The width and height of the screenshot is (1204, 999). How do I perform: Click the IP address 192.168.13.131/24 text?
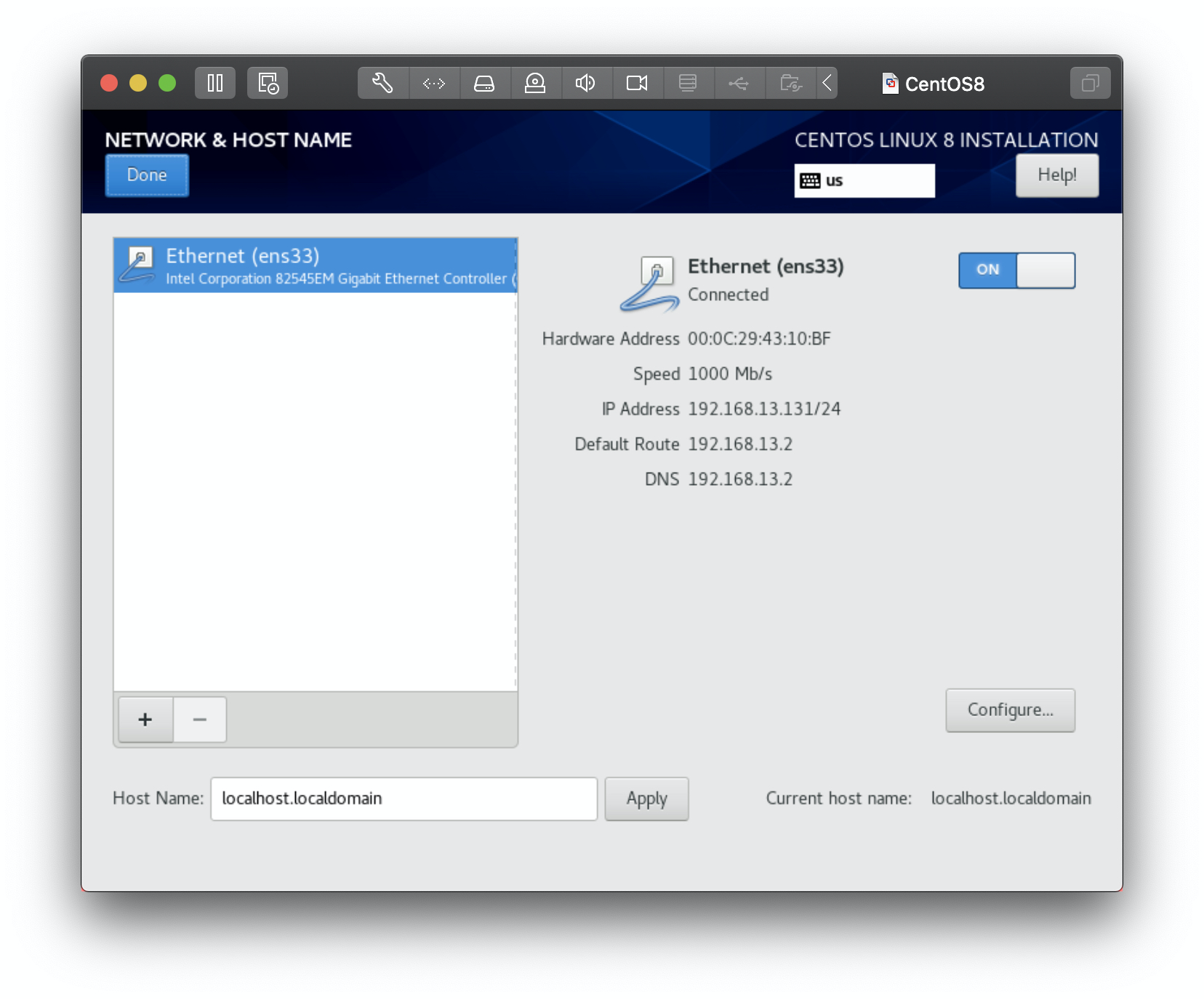pos(764,409)
